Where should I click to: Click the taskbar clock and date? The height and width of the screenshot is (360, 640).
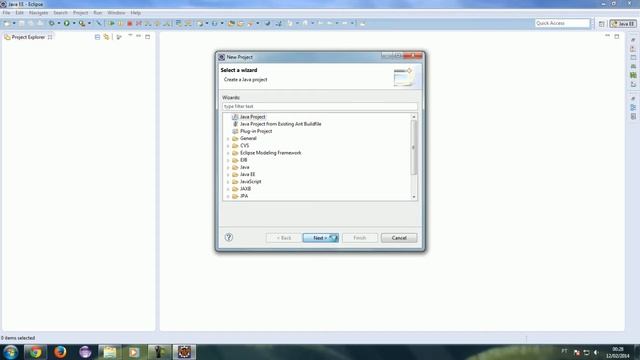point(618,353)
